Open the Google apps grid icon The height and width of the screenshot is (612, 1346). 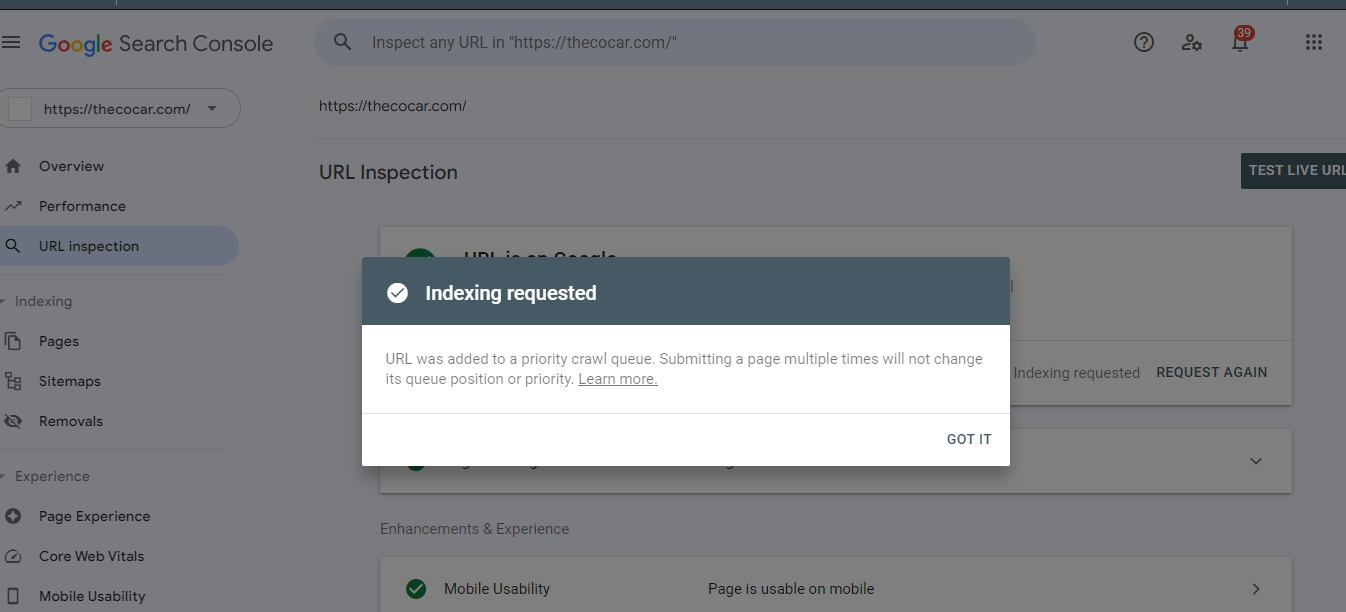pyautogui.click(x=1314, y=42)
